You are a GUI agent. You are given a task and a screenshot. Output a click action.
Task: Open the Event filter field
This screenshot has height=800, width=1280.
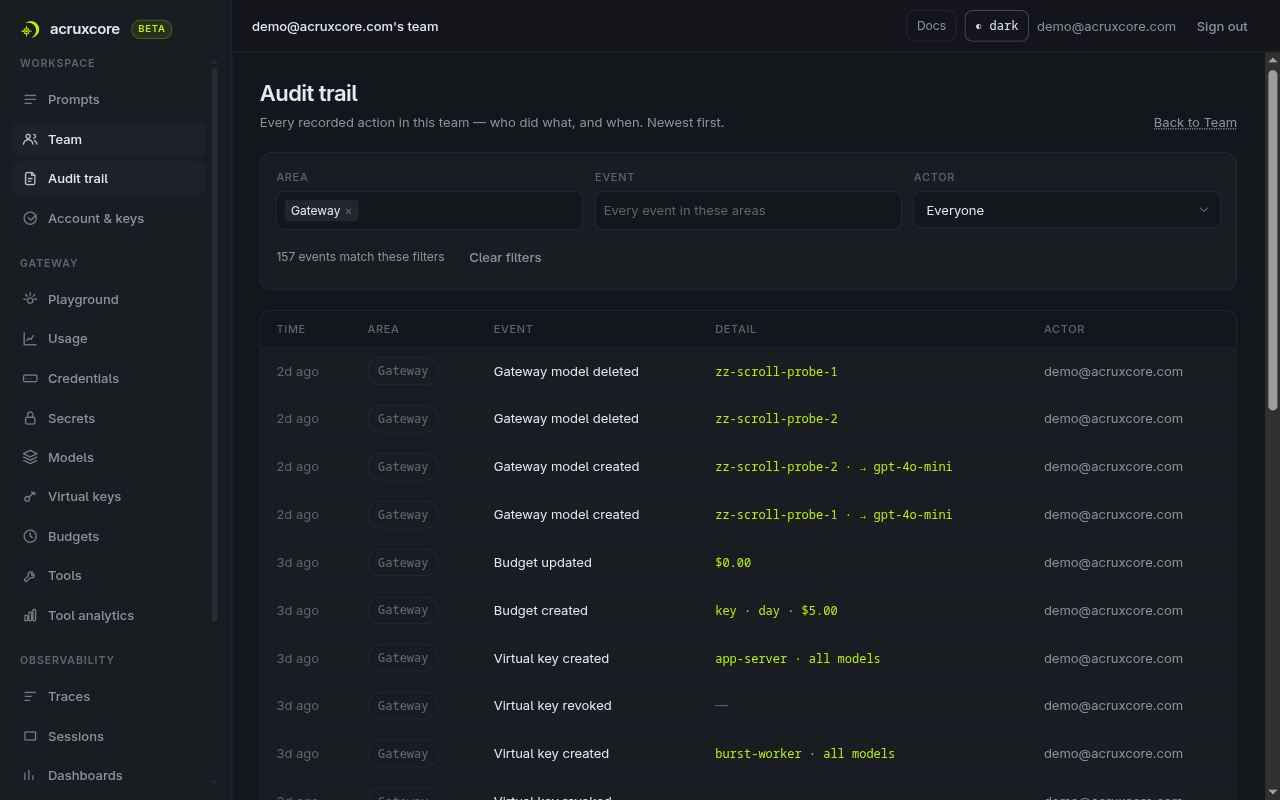tap(748, 210)
